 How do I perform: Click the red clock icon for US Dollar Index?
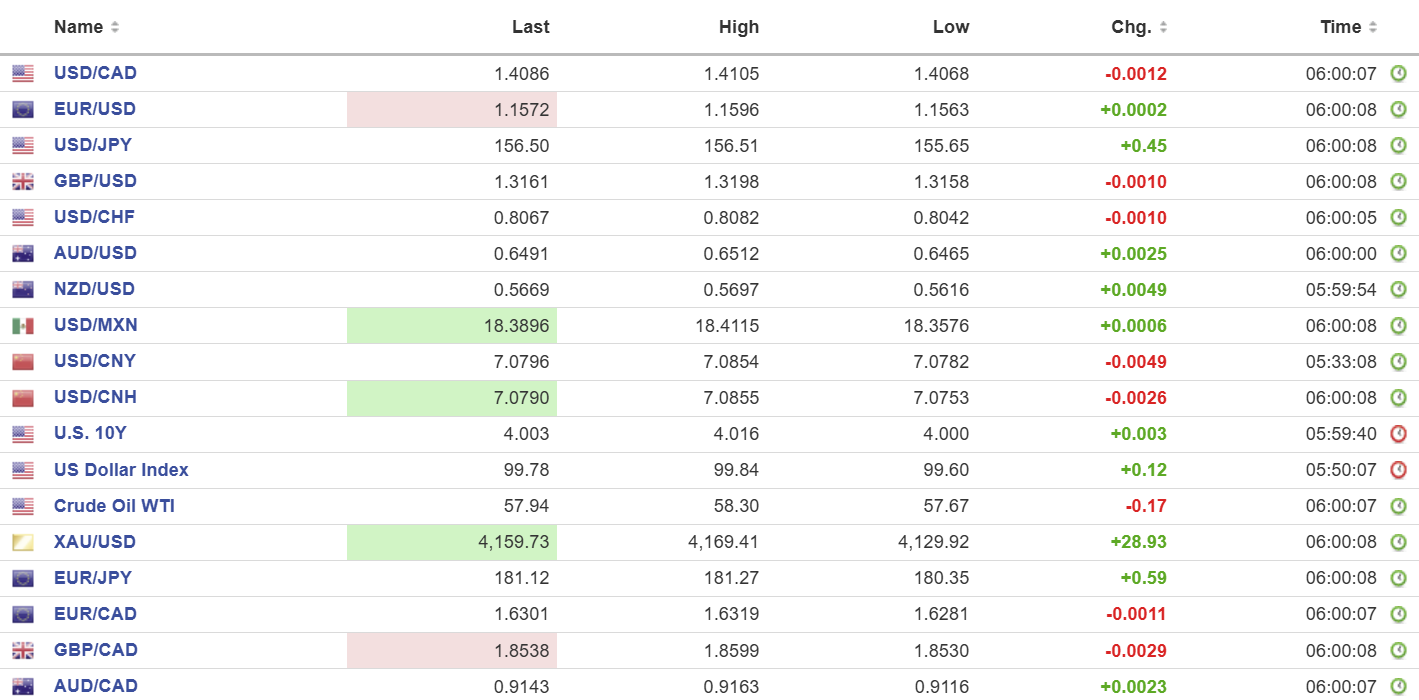coord(1398,470)
